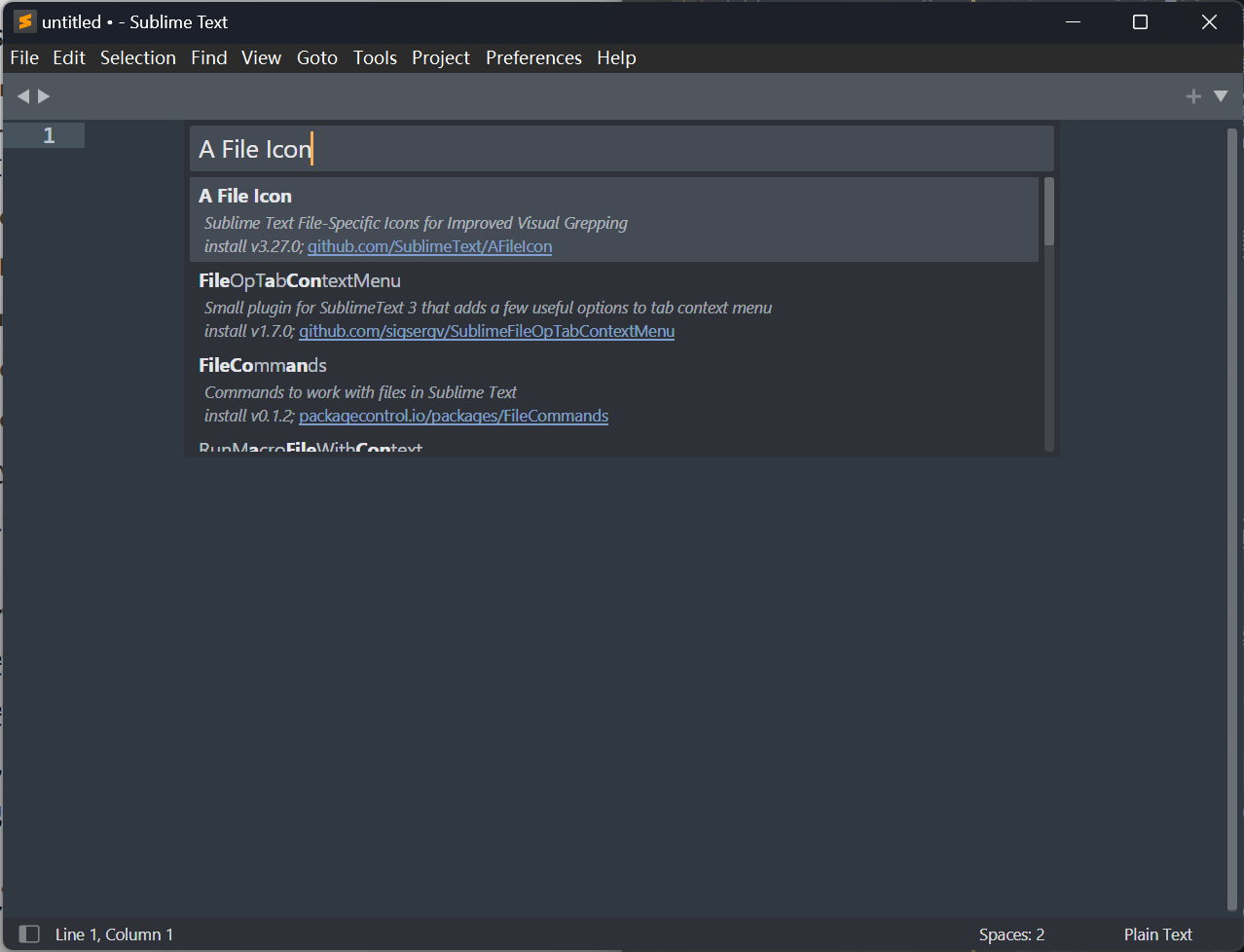Click the package list scrollbar thumb

pyautogui.click(x=1049, y=211)
